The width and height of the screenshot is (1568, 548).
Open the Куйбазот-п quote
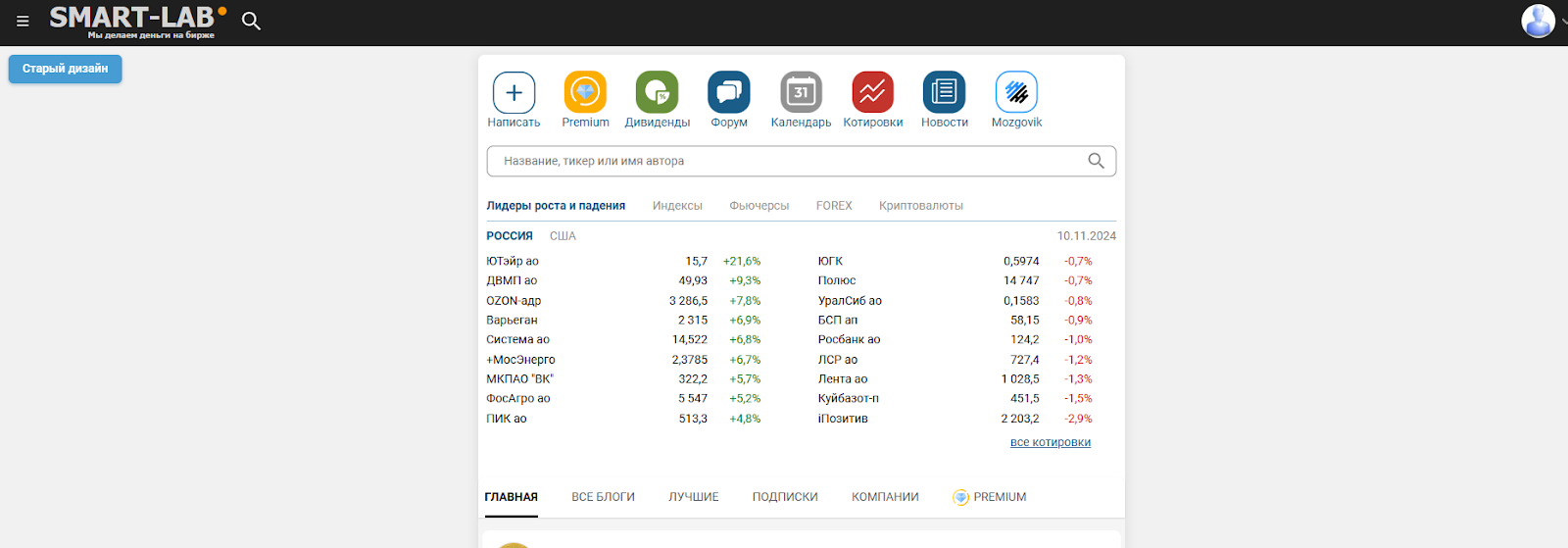pos(849,399)
